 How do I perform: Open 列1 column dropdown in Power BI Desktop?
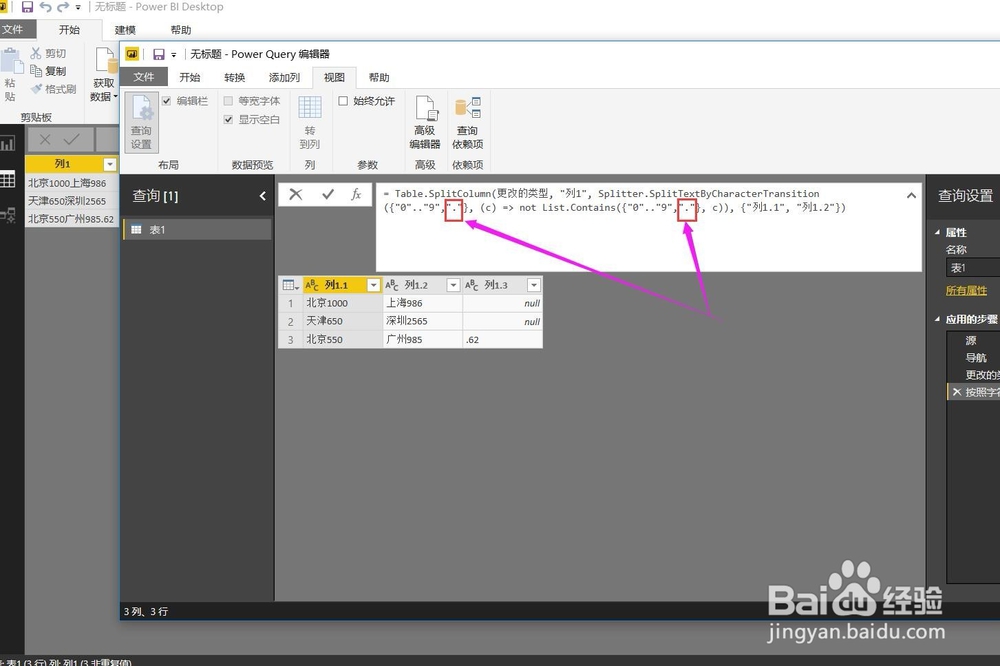[x=110, y=165]
